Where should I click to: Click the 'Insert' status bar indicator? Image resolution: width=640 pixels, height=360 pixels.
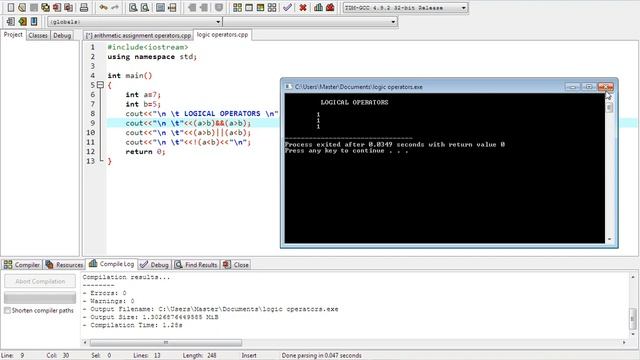pos(249,356)
